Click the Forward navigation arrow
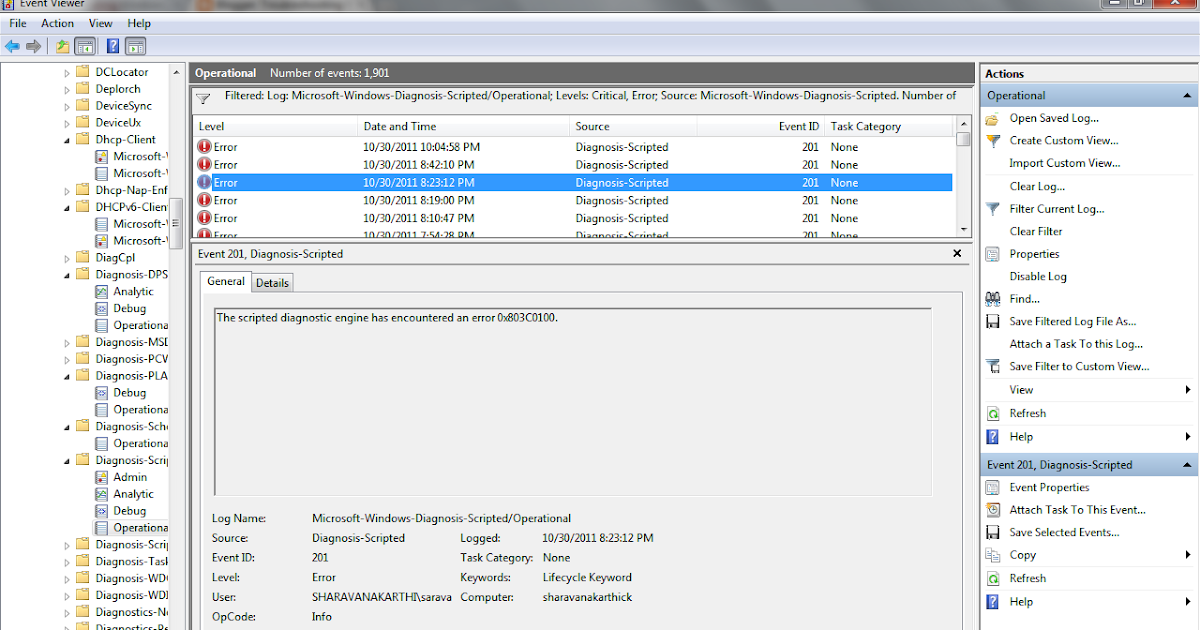The height and width of the screenshot is (630, 1200). 33,45
